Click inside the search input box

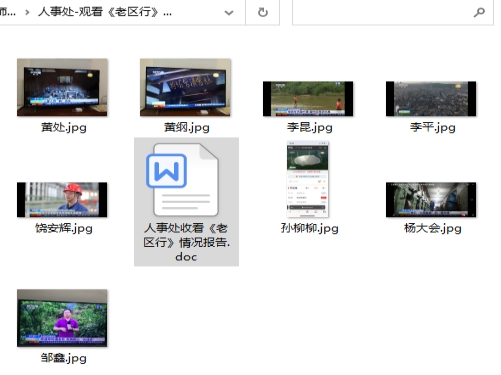pyautogui.click(x=382, y=13)
